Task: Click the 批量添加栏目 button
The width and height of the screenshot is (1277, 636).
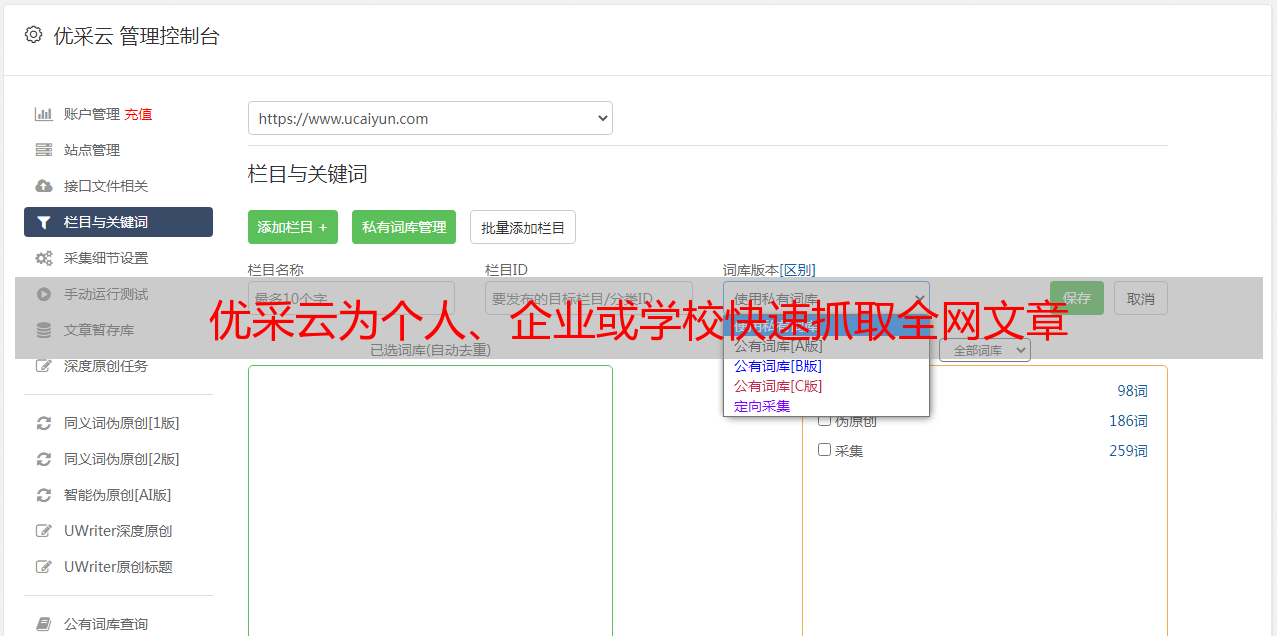Action: point(523,227)
